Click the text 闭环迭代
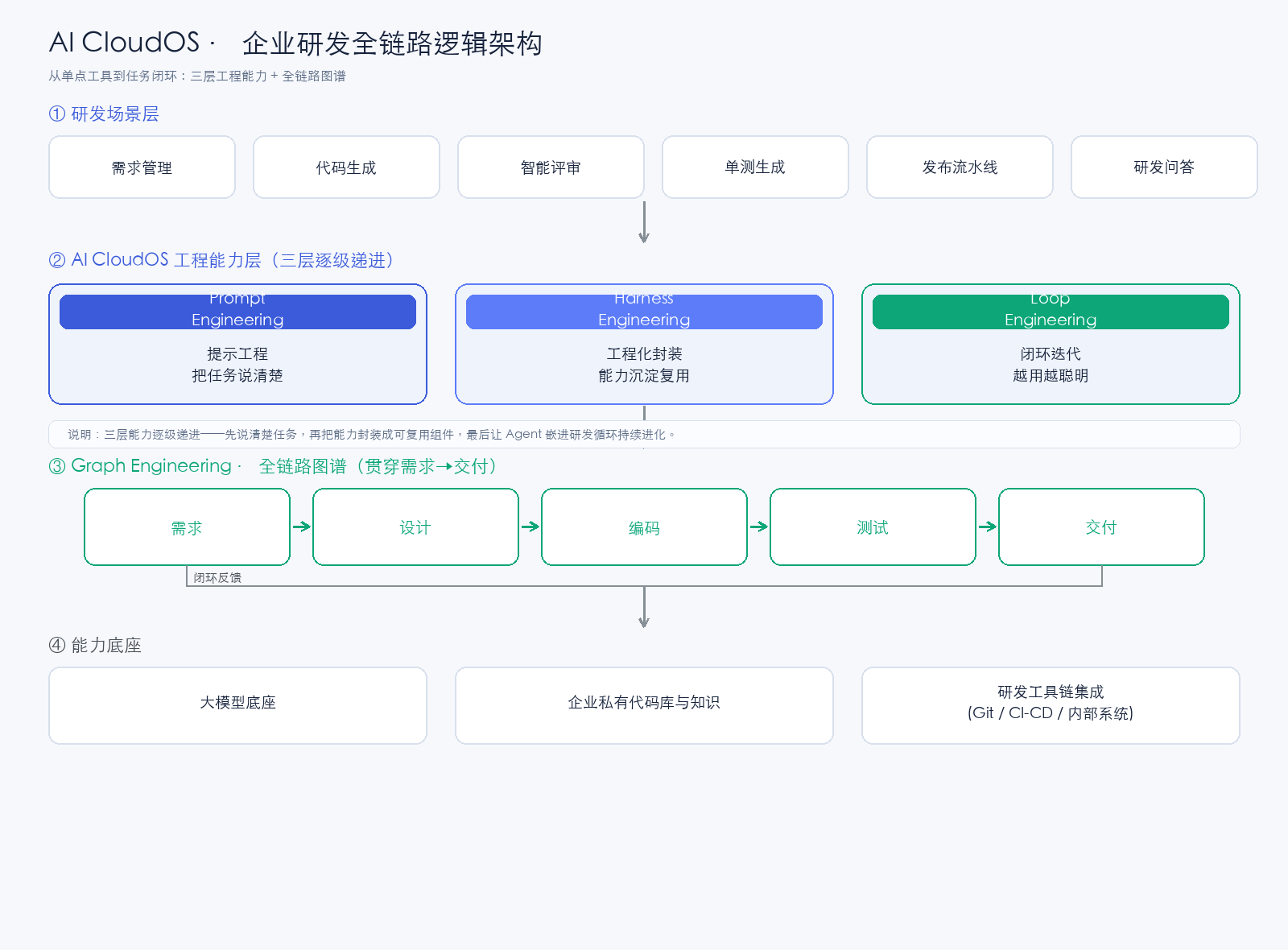The width and height of the screenshot is (1288, 950). (x=1051, y=354)
